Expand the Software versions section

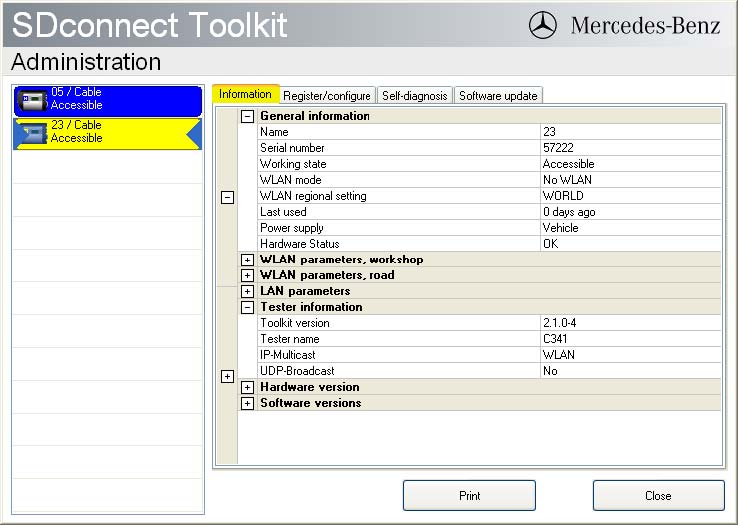pos(247,404)
